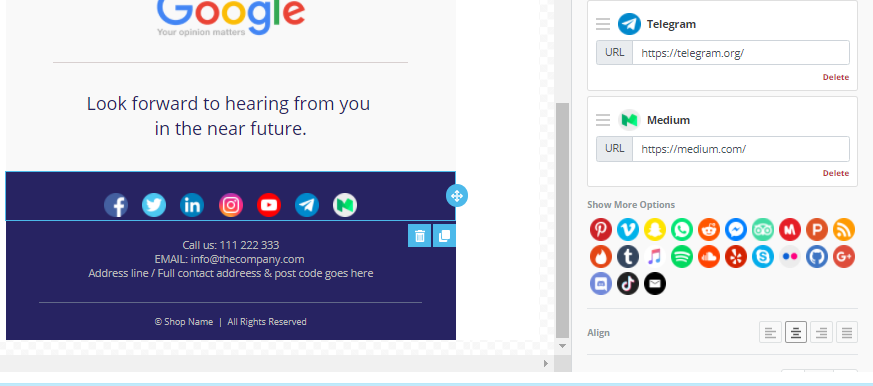Set alignment to left
Viewport: 873px width, 386px height.
pos(771,333)
